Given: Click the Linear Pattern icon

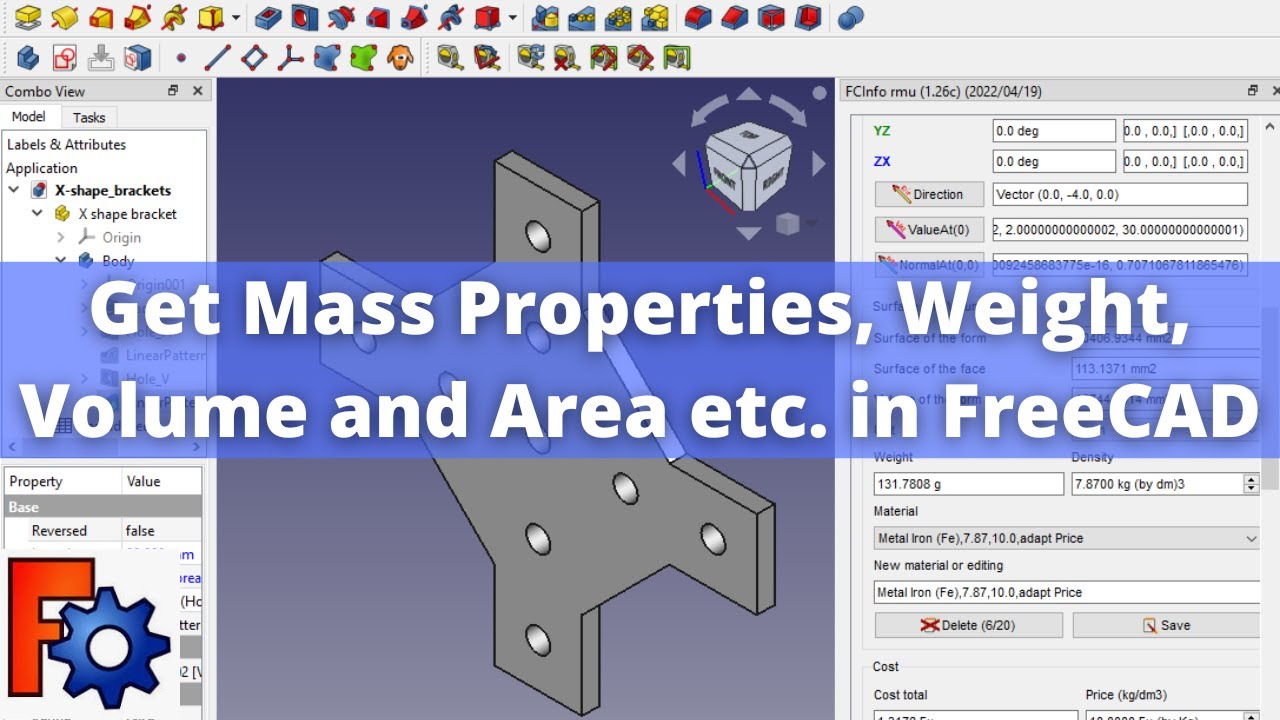Looking at the screenshot, I should pos(582,17).
